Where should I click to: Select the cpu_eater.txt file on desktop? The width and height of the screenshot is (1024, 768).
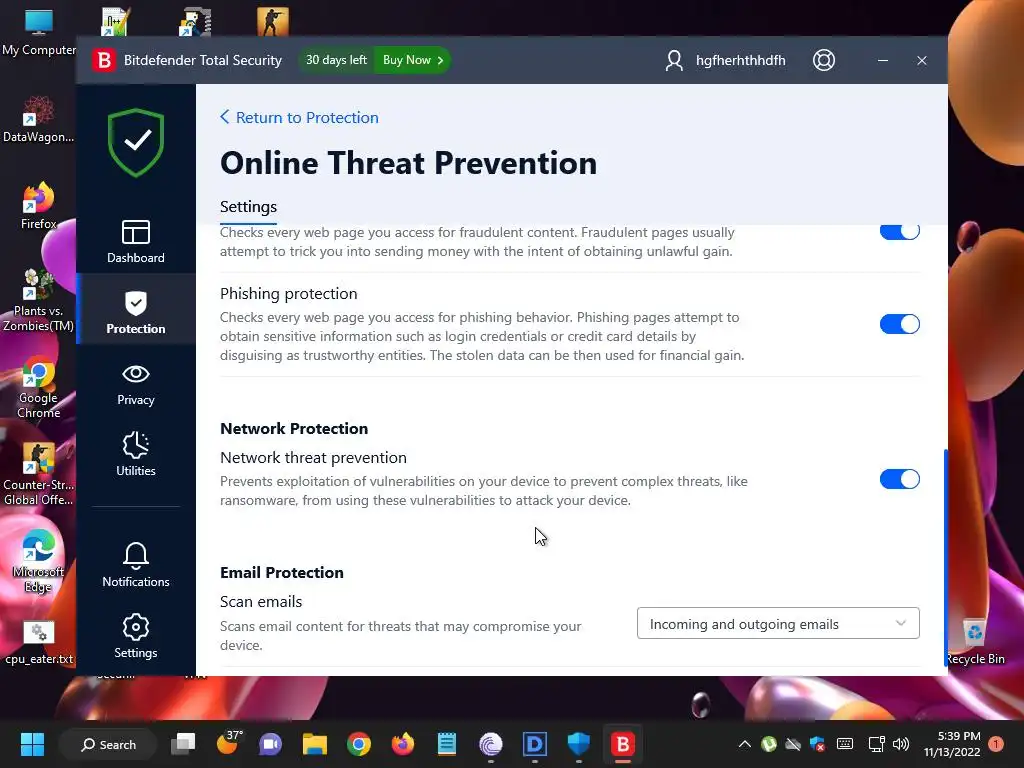click(x=39, y=643)
